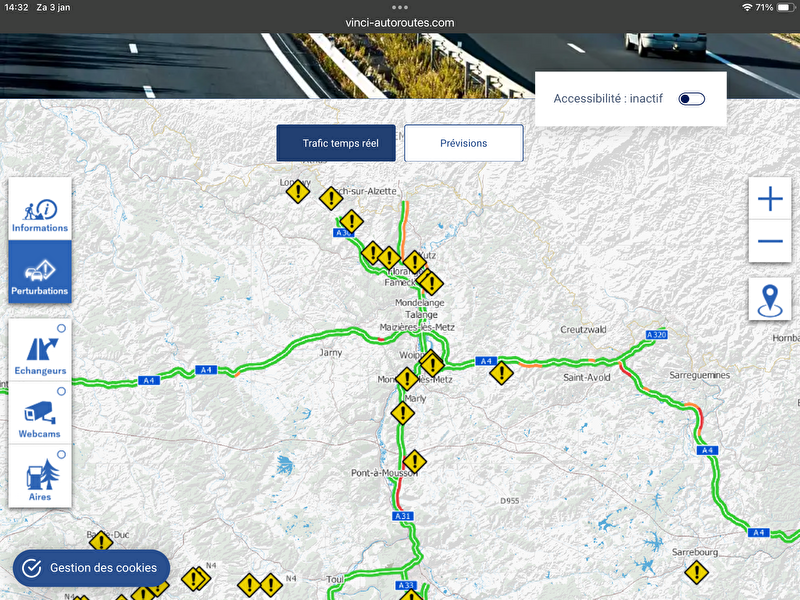800x600 pixels.
Task: Show Aires rest areas layer
Action: point(40,477)
